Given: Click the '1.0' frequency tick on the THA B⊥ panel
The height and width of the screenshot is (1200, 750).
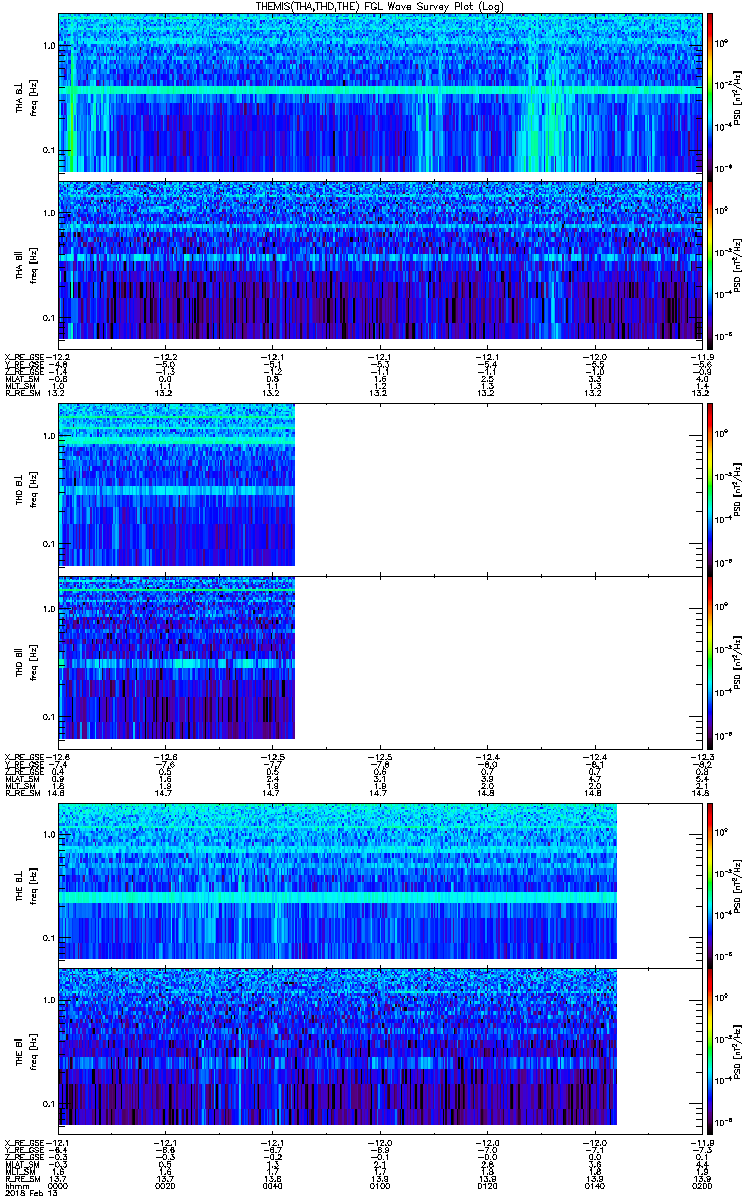Looking at the screenshot, I should pyautogui.click(x=48, y=46).
